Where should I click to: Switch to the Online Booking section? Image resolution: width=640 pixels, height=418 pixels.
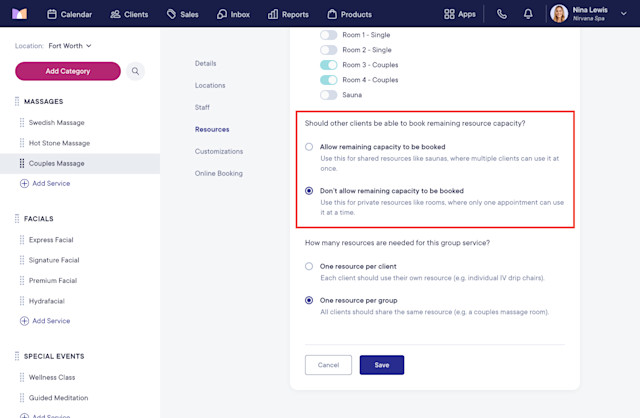[218, 173]
